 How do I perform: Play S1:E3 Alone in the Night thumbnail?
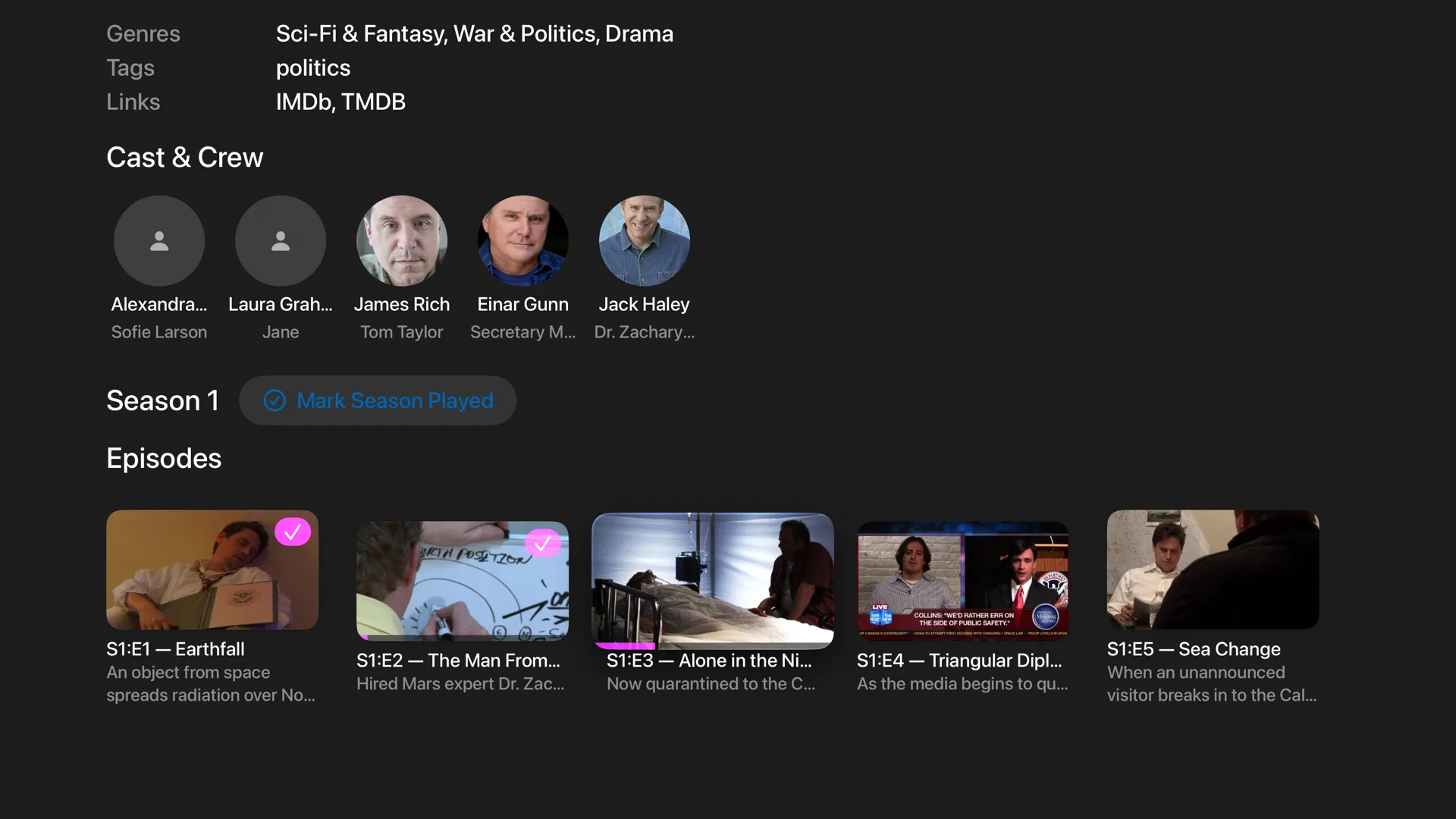(x=713, y=581)
